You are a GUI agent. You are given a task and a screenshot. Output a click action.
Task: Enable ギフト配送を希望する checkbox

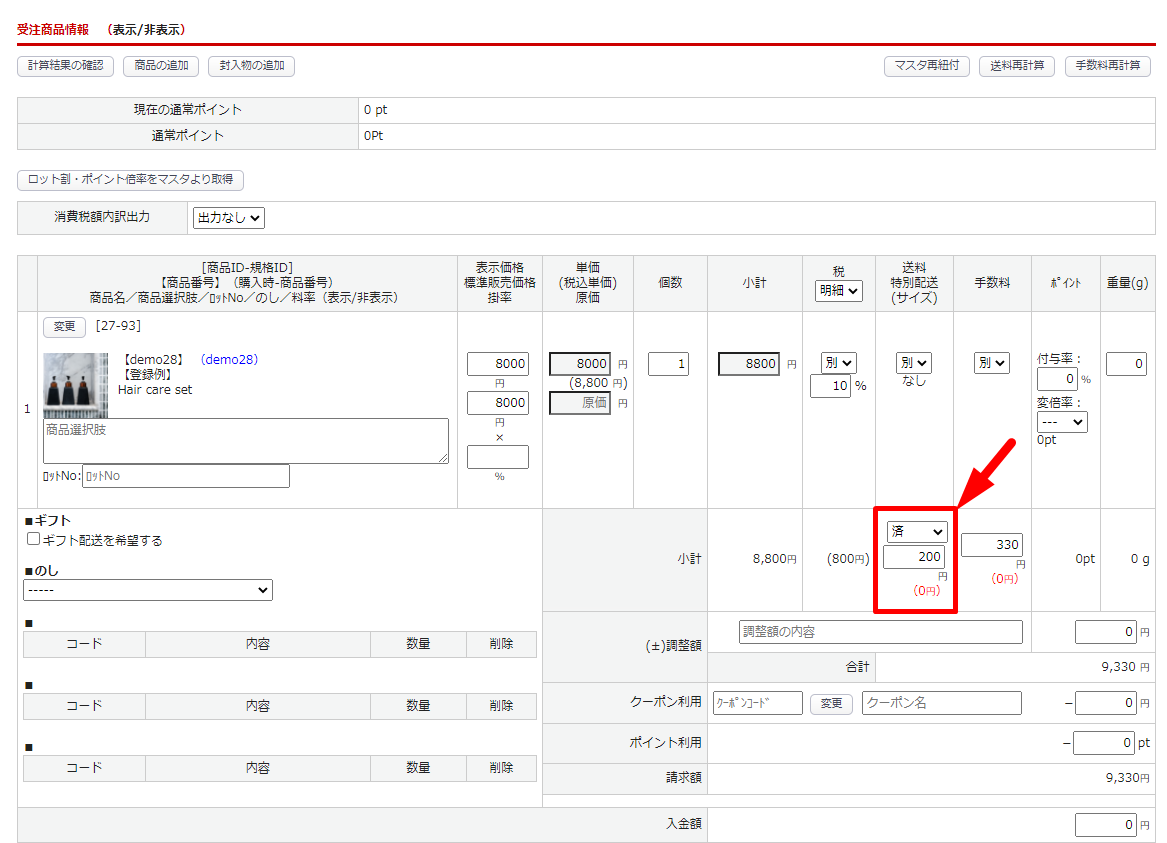(x=34, y=539)
